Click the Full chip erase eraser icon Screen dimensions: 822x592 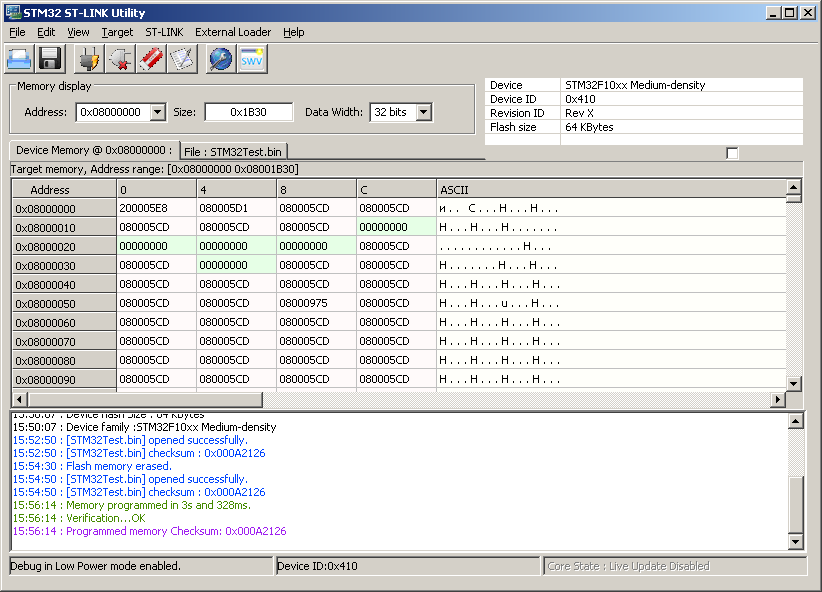[150, 59]
